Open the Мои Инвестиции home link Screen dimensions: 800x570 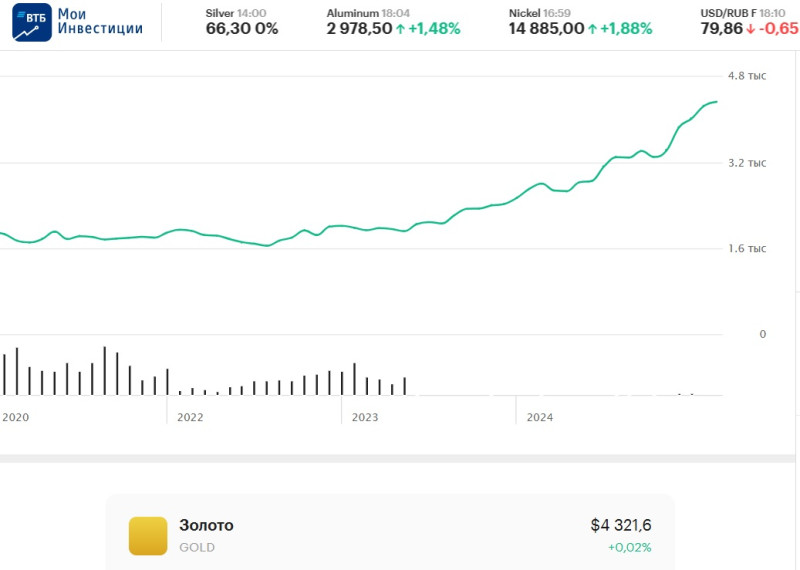click(x=100, y=22)
